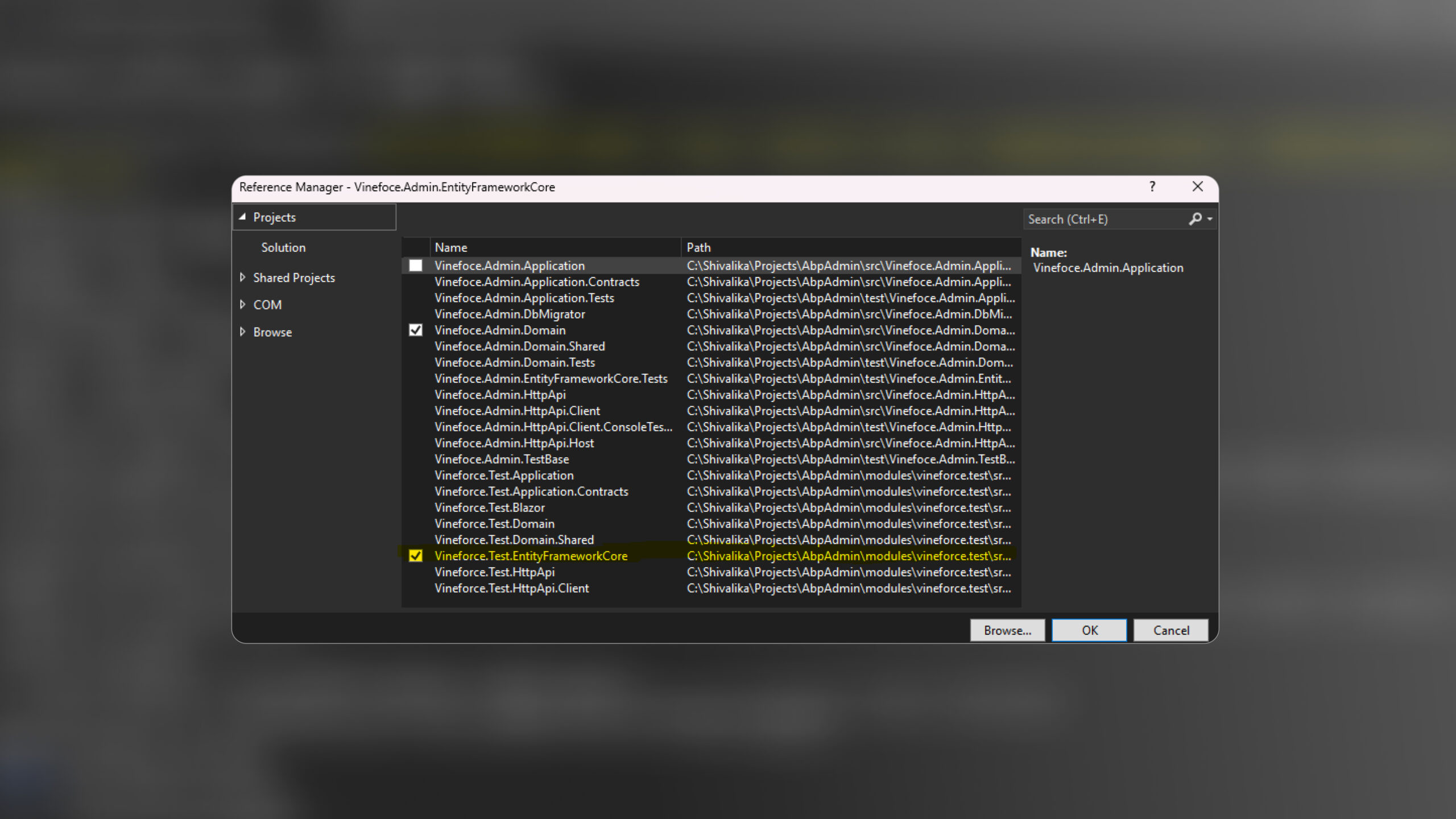Image resolution: width=1456 pixels, height=819 pixels.
Task: Select Vineforce.Test.Blazor row
Action: point(711,507)
